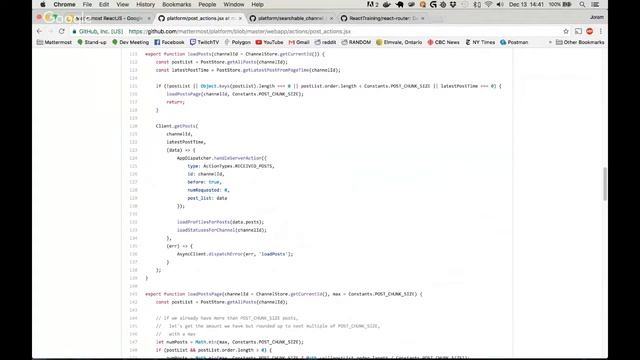The width and height of the screenshot is (640, 360).
Task: Close the ReactTraining/react-router tab
Action: pos(422,18)
